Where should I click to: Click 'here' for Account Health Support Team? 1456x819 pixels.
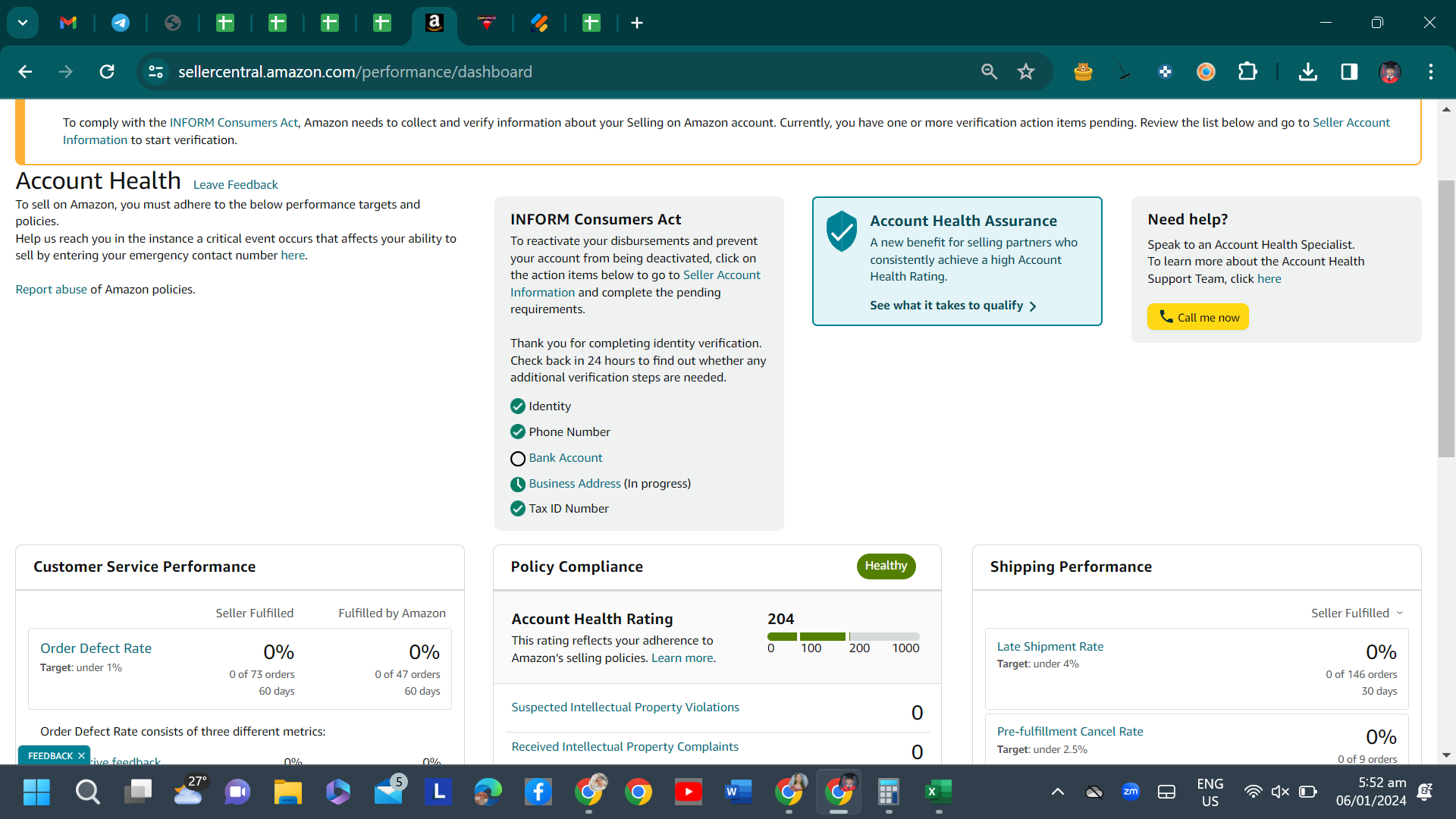click(1269, 279)
